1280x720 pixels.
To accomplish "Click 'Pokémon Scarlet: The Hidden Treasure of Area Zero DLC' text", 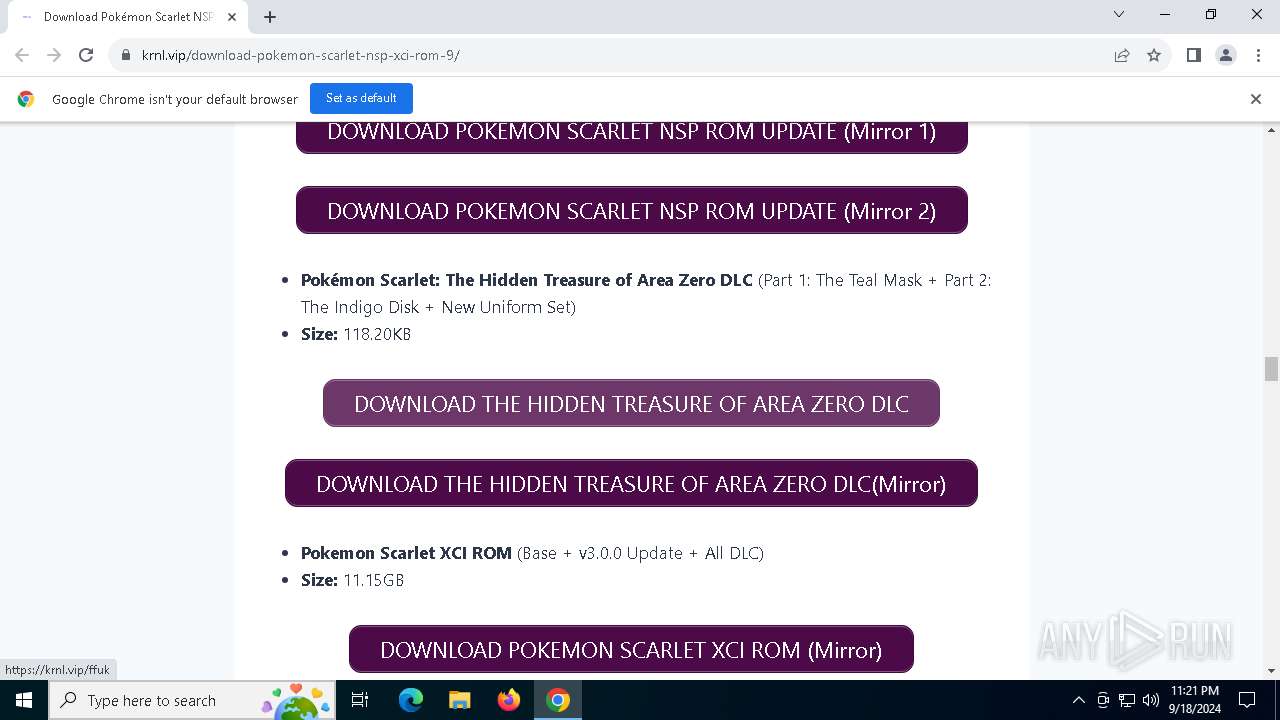I will coord(527,280).
